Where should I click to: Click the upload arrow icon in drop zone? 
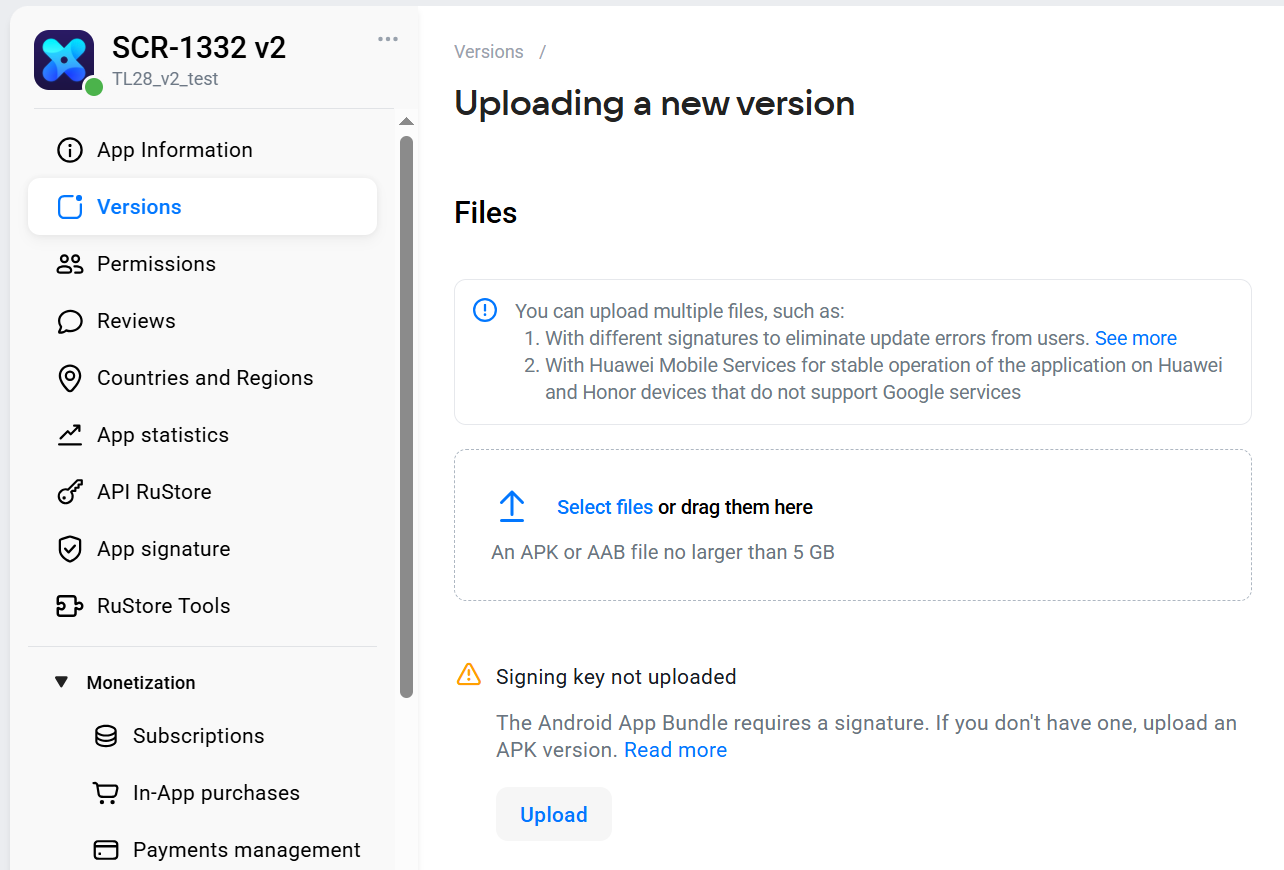[x=512, y=506]
